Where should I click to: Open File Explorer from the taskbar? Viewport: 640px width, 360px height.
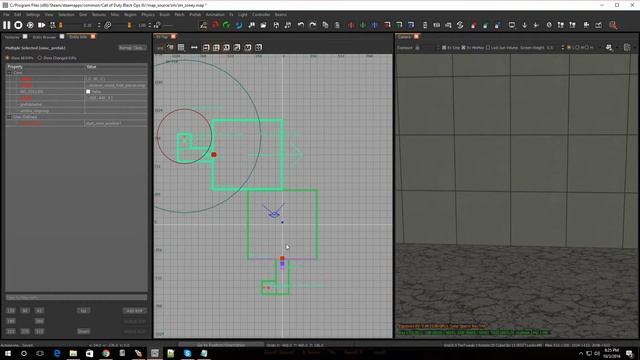click(73, 353)
